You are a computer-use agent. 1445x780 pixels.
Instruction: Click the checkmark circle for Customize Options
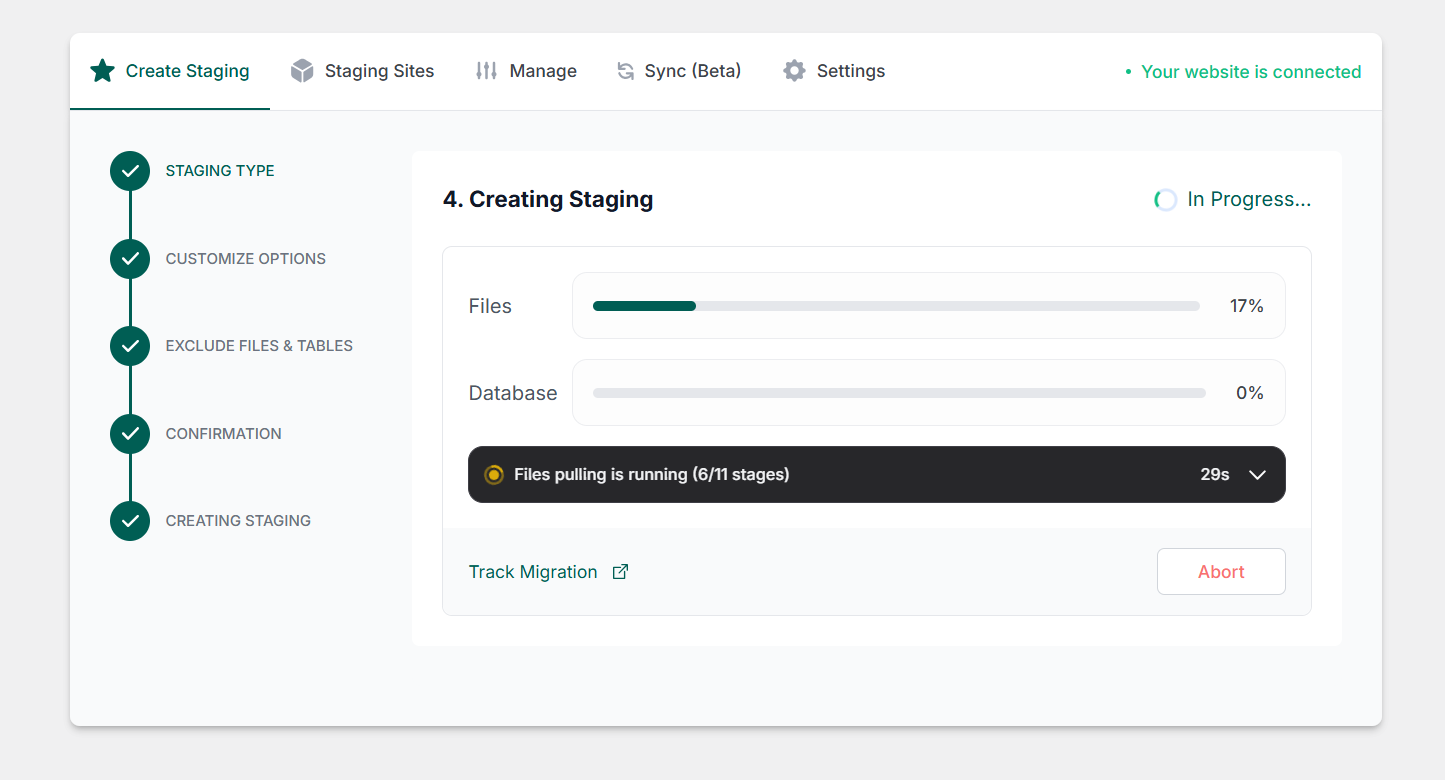(130, 259)
